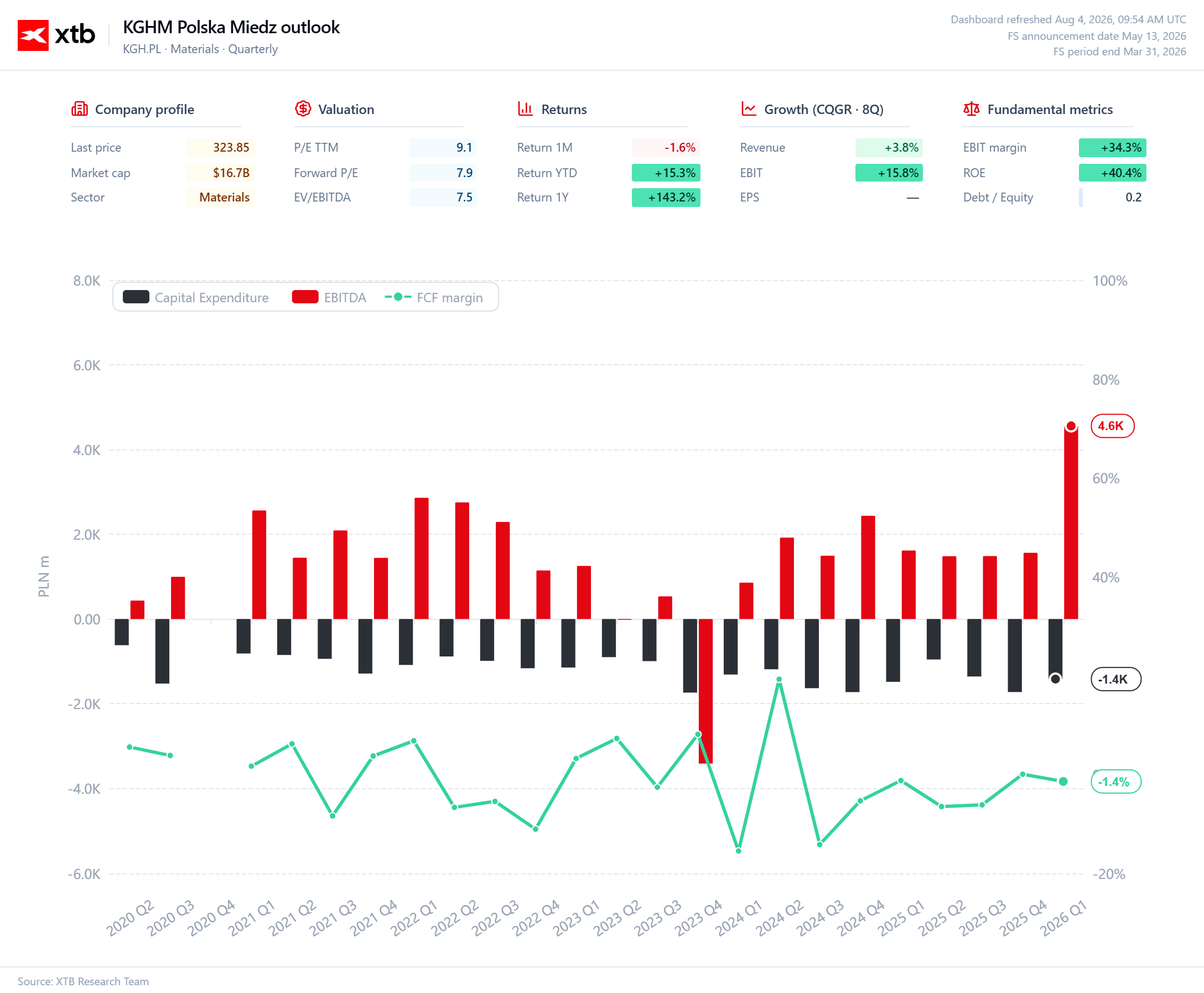Viewport: 1204px width, 993px height.
Task: Click the Return YTD value +15.3%
Action: (666, 173)
